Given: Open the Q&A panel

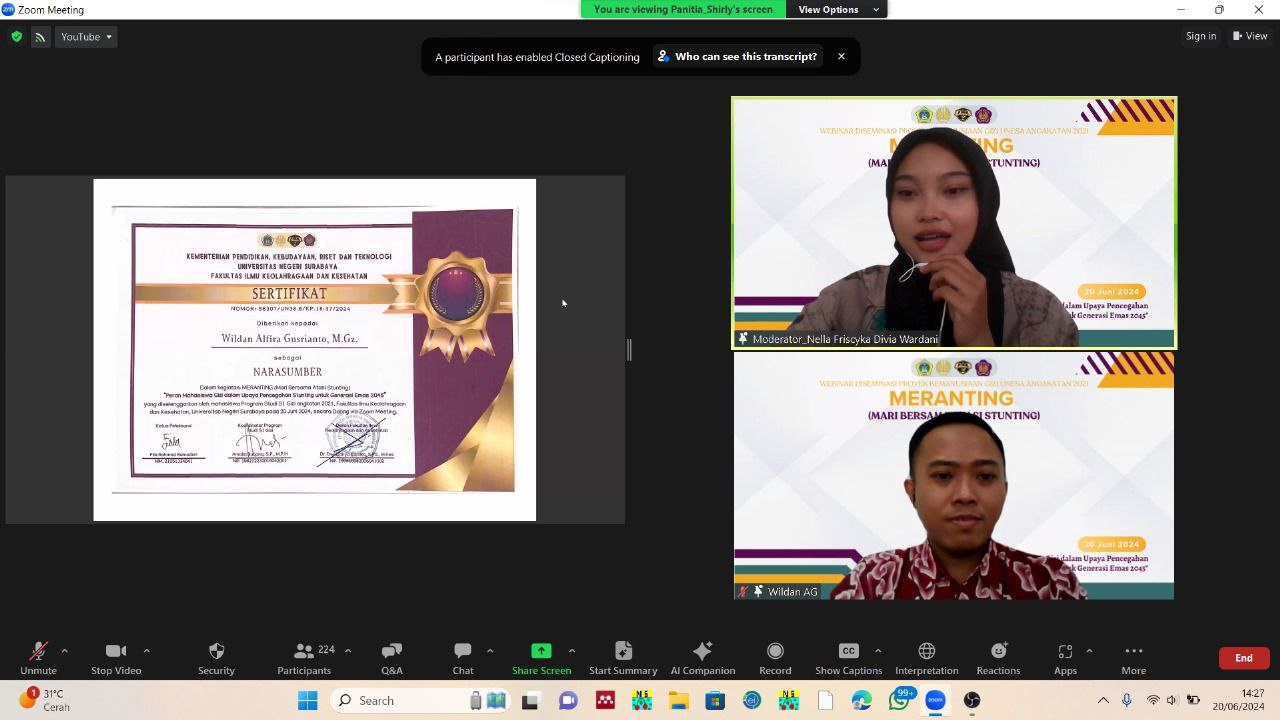Looking at the screenshot, I should 391,657.
